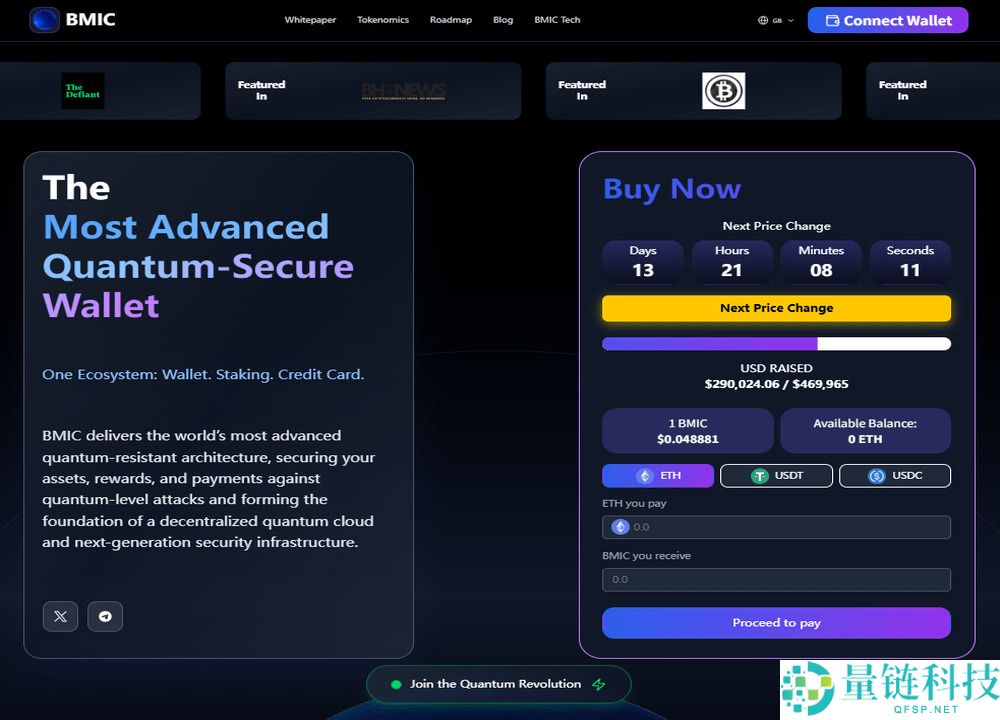The image size is (1000, 720).
Task: Click the 'ETH you pay' label
Action: click(634, 503)
